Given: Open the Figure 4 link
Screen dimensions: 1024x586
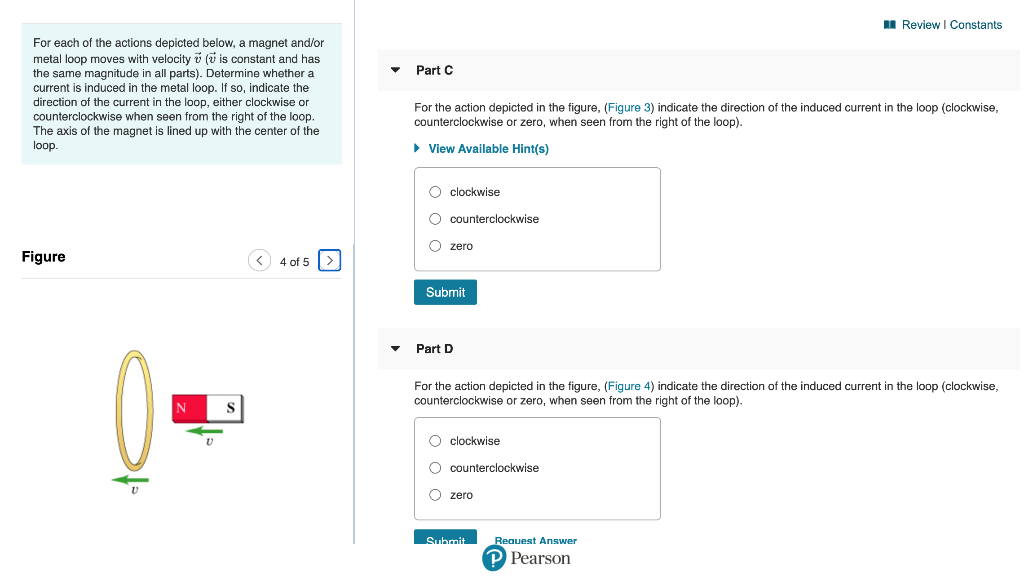Looking at the screenshot, I should (x=629, y=386).
